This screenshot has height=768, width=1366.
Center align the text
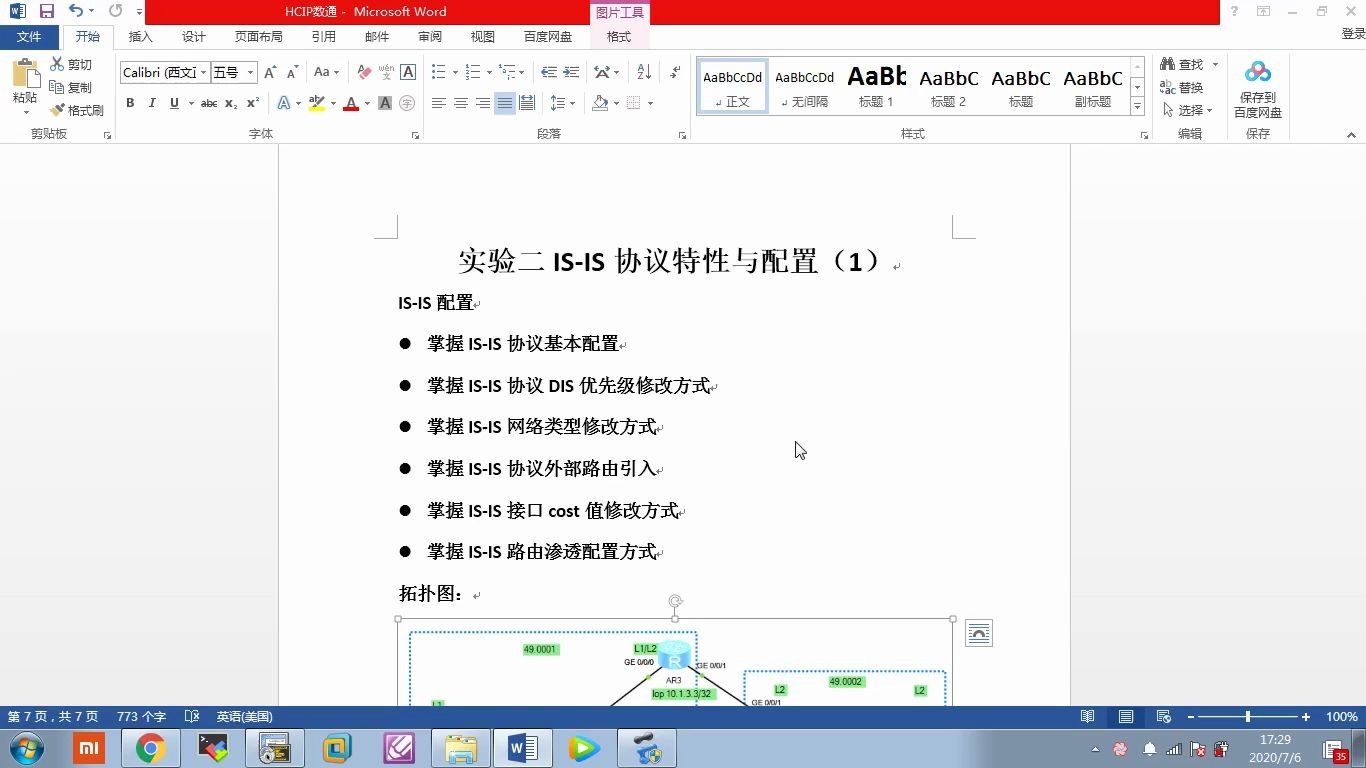[461, 103]
